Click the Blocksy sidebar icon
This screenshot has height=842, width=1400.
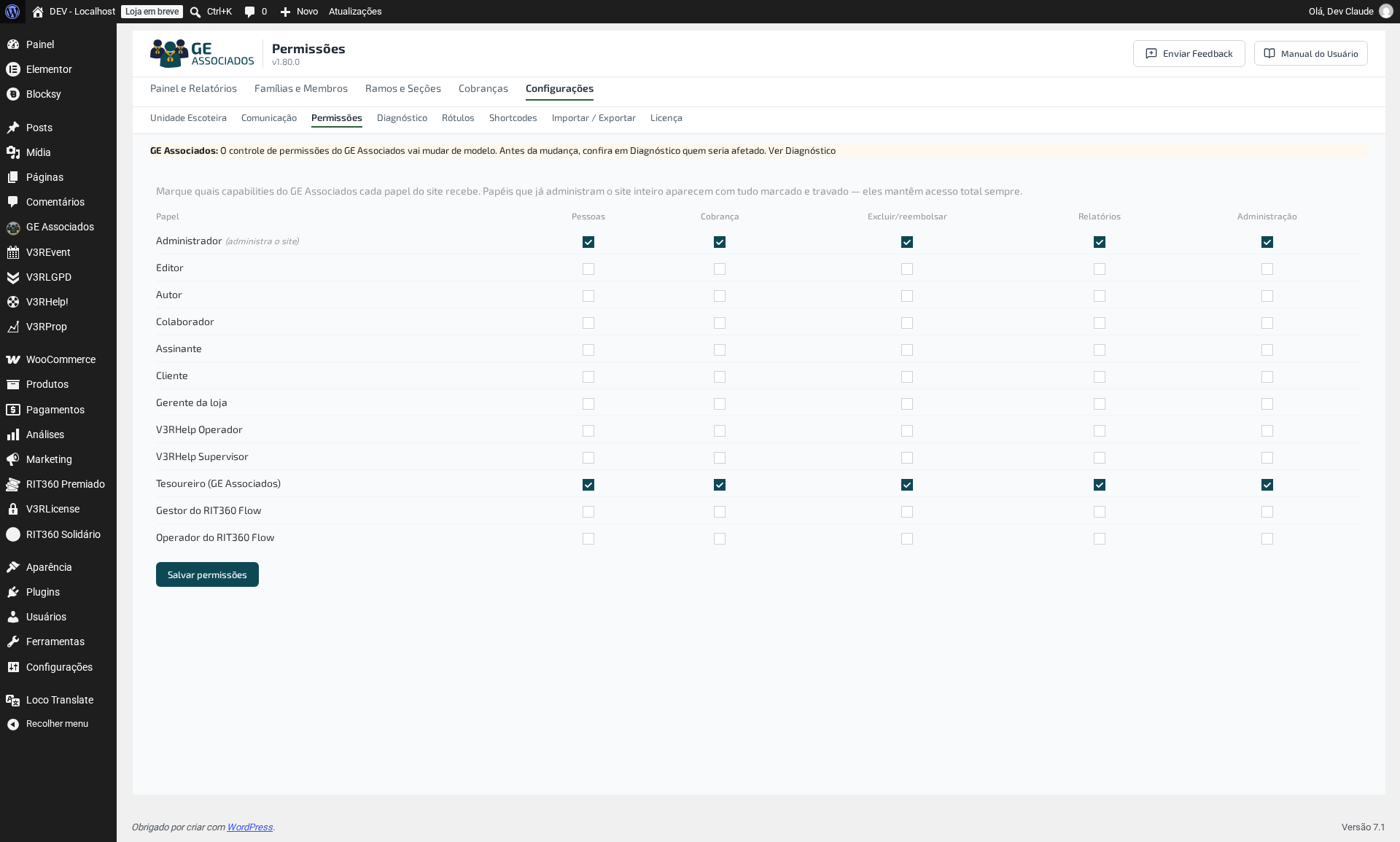[13, 94]
